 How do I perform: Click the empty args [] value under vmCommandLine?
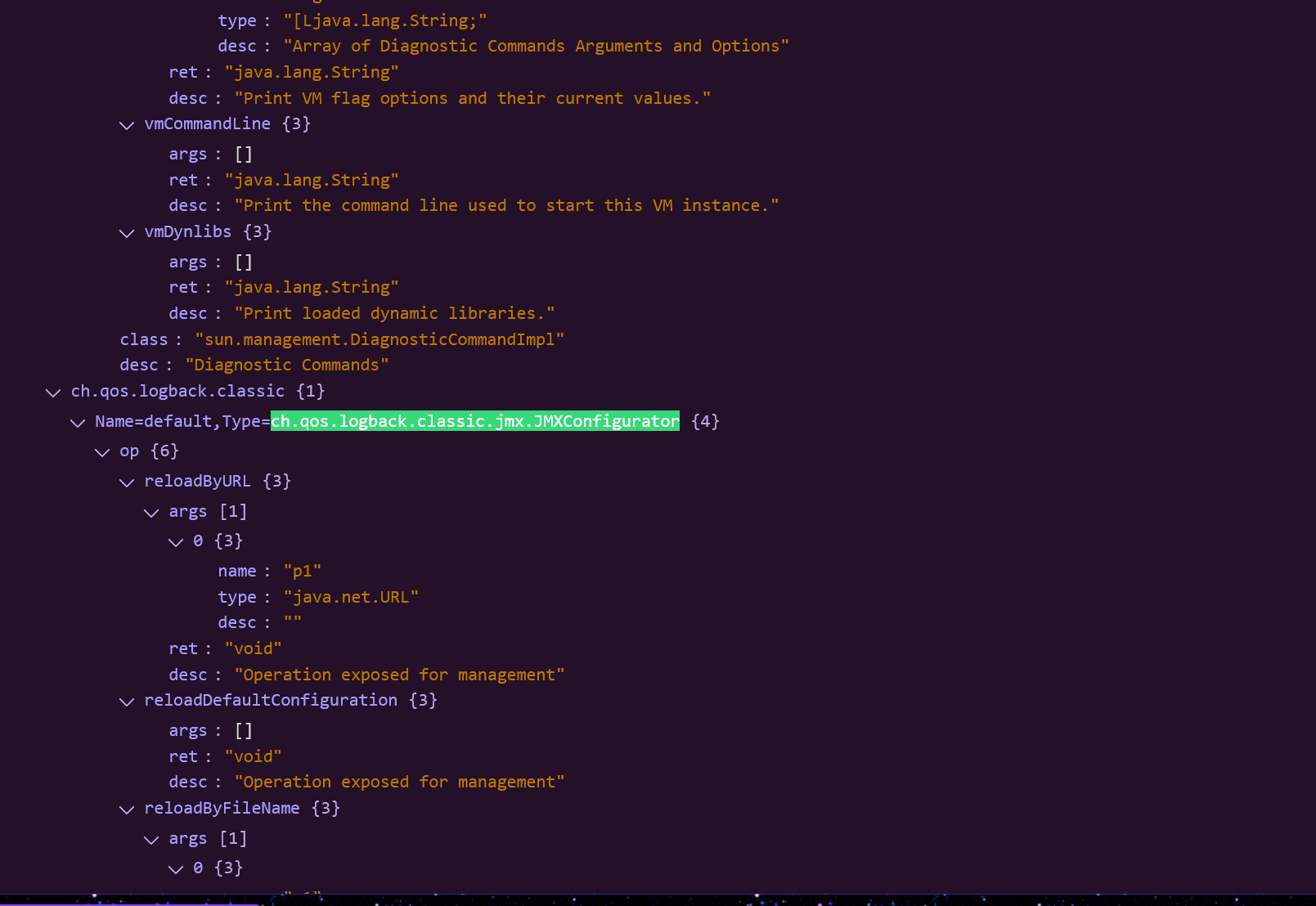click(244, 154)
